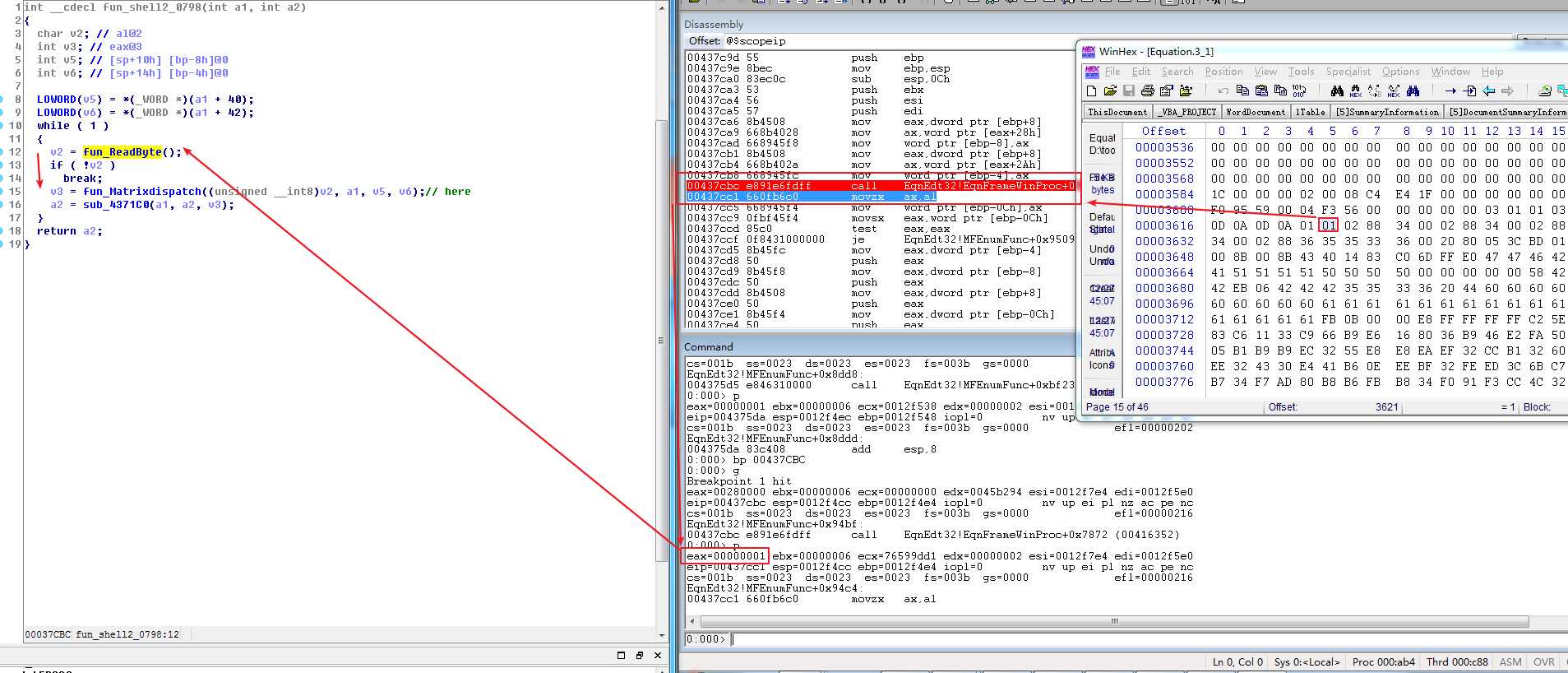
Task: Click the highlighted 01 byte in hex view
Action: [1329, 225]
